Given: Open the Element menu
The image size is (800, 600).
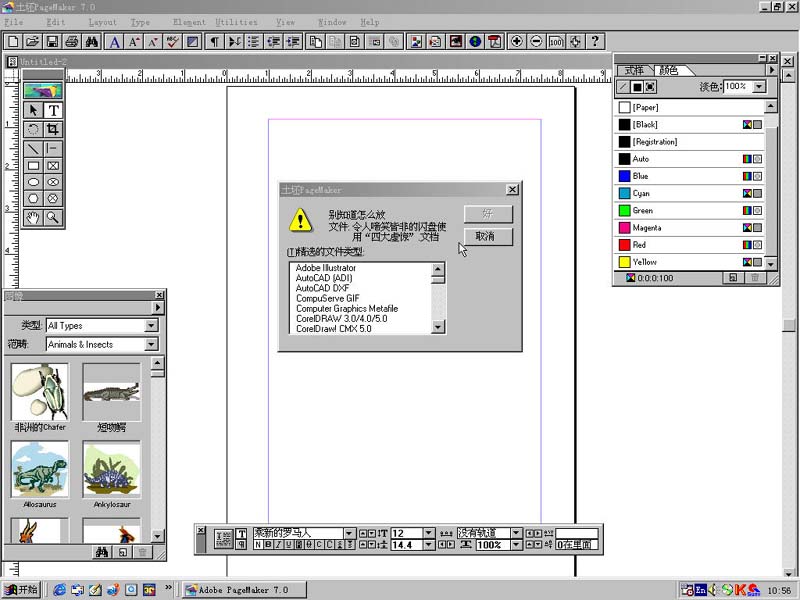Looking at the screenshot, I should click(x=189, y=22).
